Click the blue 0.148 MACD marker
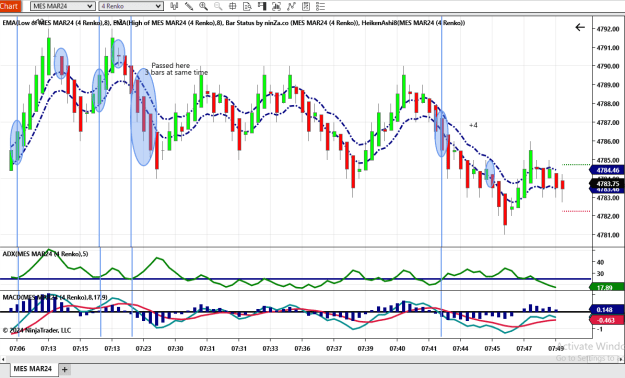Viewport: 625px width, 378px height. click(607, 309)
